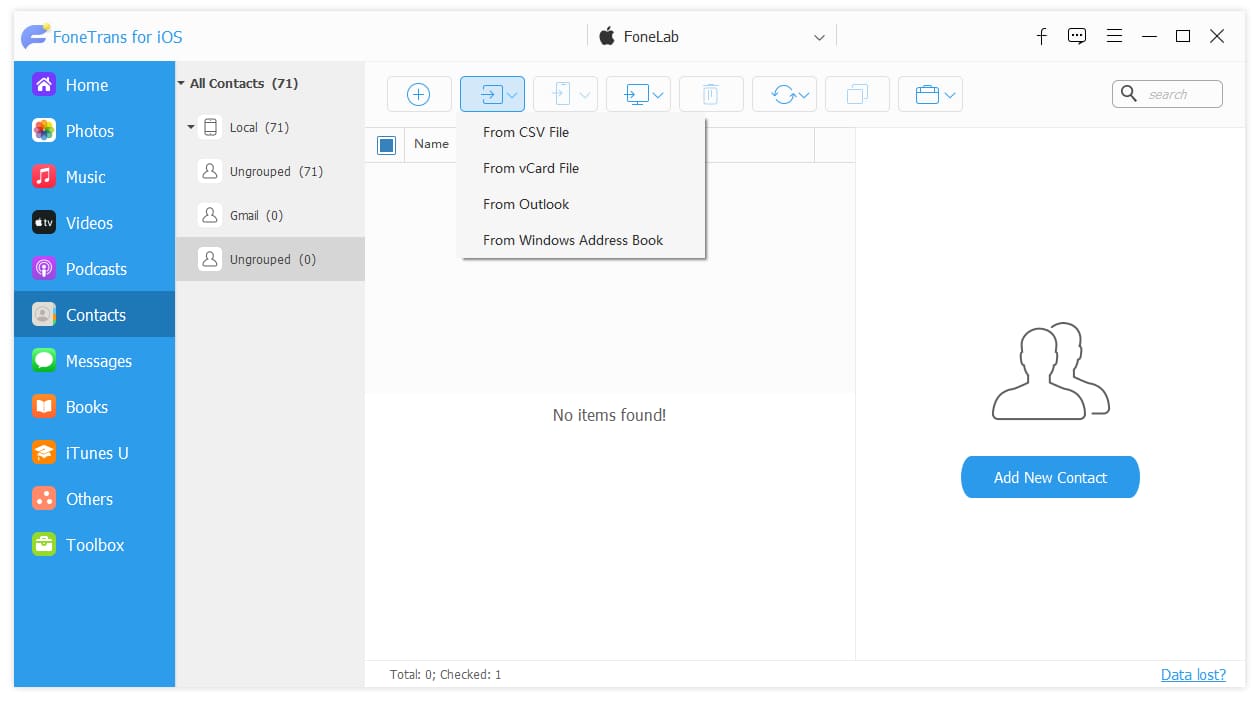This screenshot has height=702, width=1260.
Task: Click the search input field
Action: click(1167, 94)
